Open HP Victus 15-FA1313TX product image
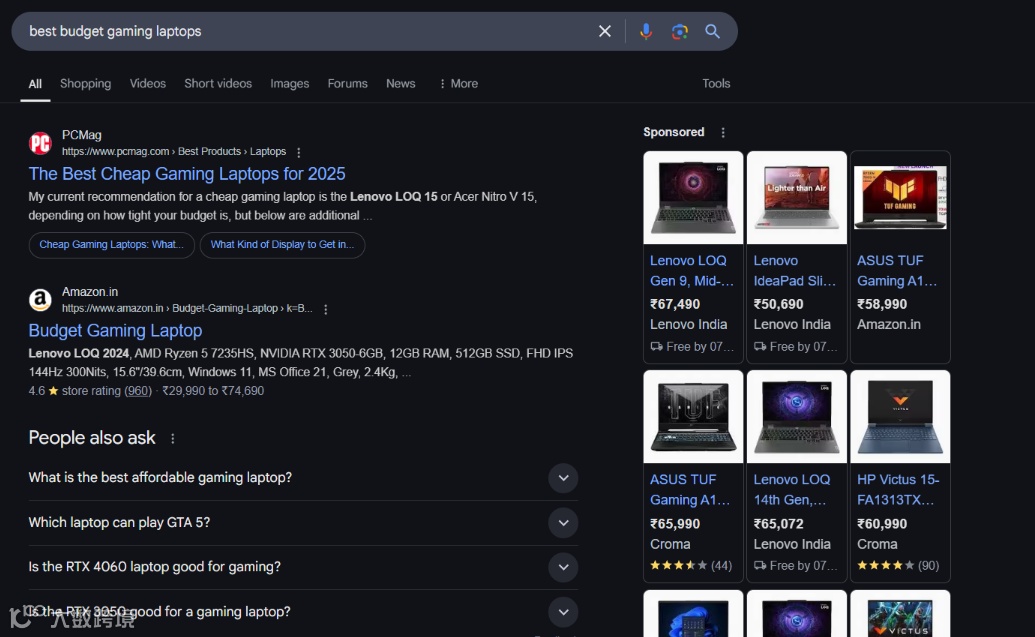The height and width of the screenshot is (637, 1035). [900, 417]
